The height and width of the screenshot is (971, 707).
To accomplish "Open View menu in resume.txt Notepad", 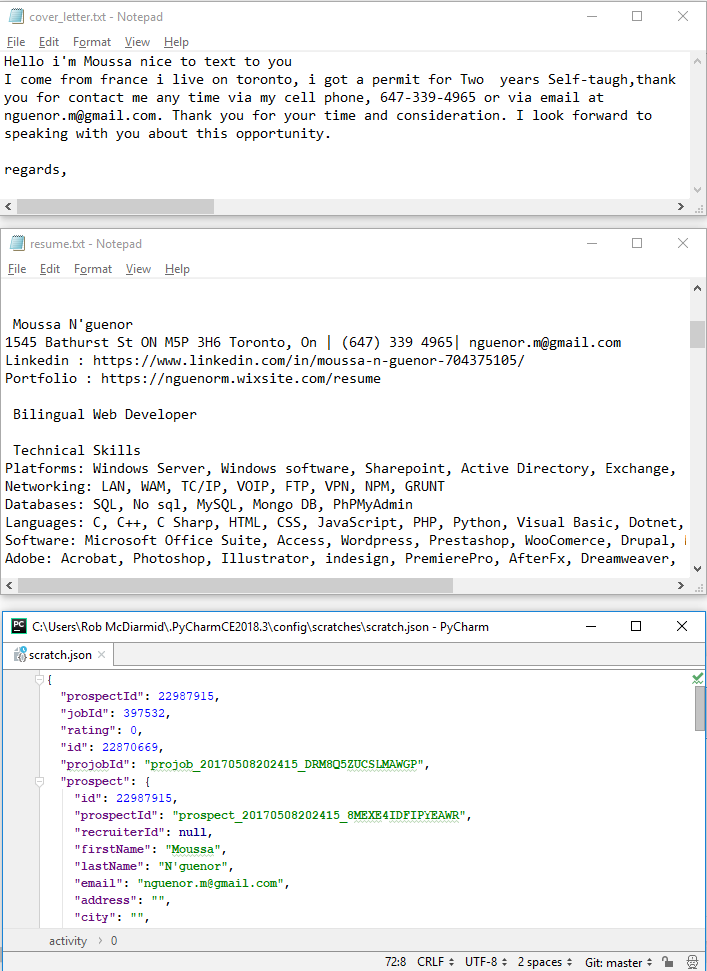I will coord(138,269).
